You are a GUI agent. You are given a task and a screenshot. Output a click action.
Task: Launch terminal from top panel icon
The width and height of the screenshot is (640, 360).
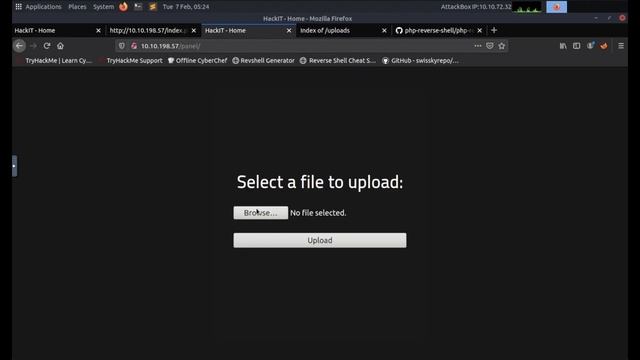pyautogui.click(x=138, y=7)
